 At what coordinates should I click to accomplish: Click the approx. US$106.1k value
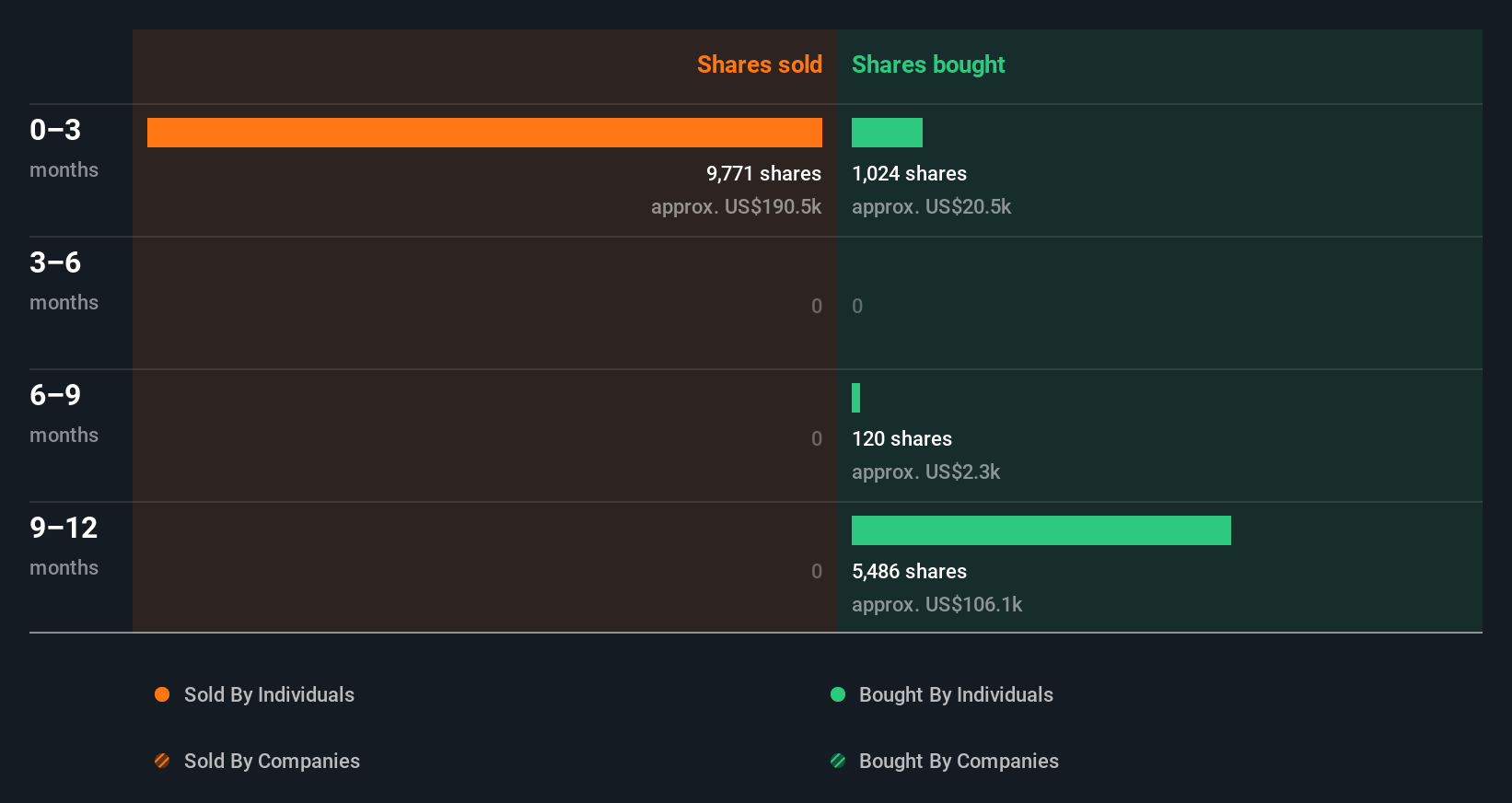click(936, 604)
